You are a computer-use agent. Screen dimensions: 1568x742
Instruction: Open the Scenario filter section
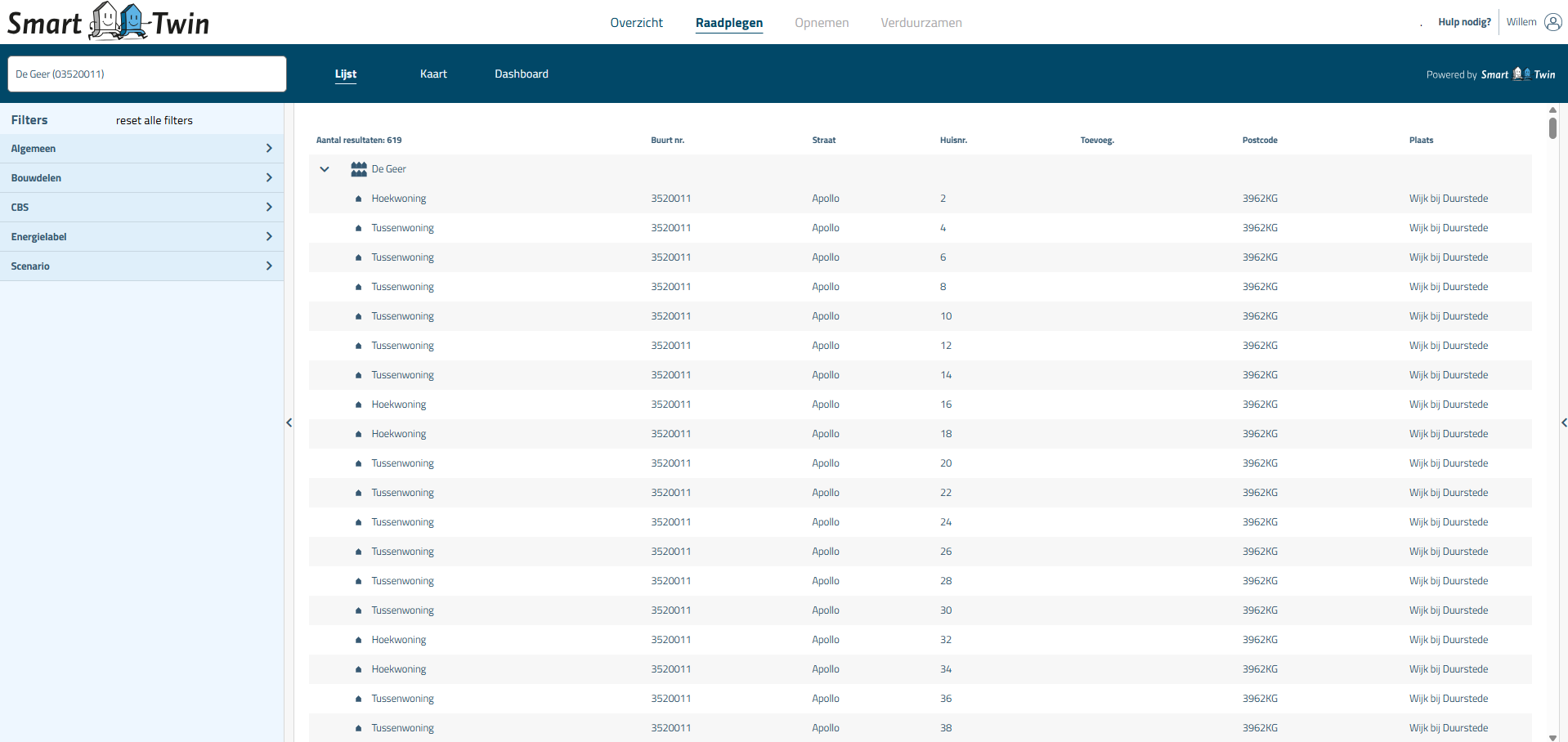141,266
